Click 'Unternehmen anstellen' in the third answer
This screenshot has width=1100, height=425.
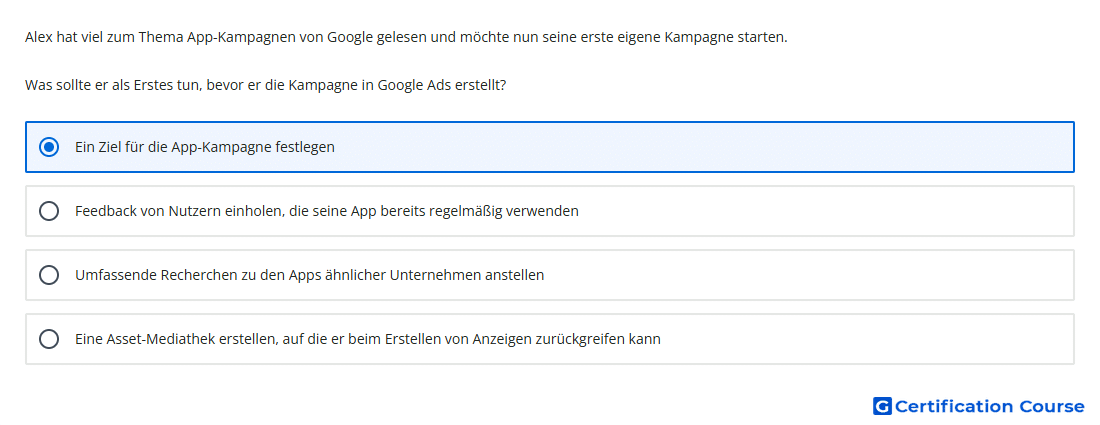pyautogui.click(x=472, y=275)
